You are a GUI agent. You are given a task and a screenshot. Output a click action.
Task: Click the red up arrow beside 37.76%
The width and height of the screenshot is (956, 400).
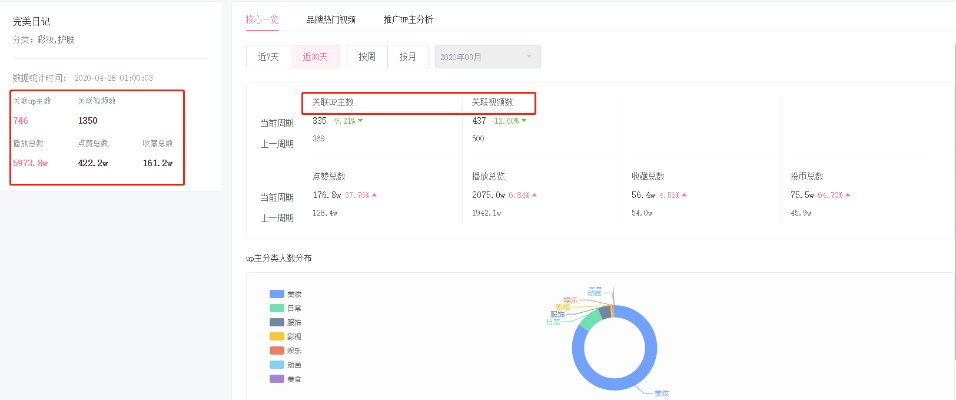[x=374, y=195]
